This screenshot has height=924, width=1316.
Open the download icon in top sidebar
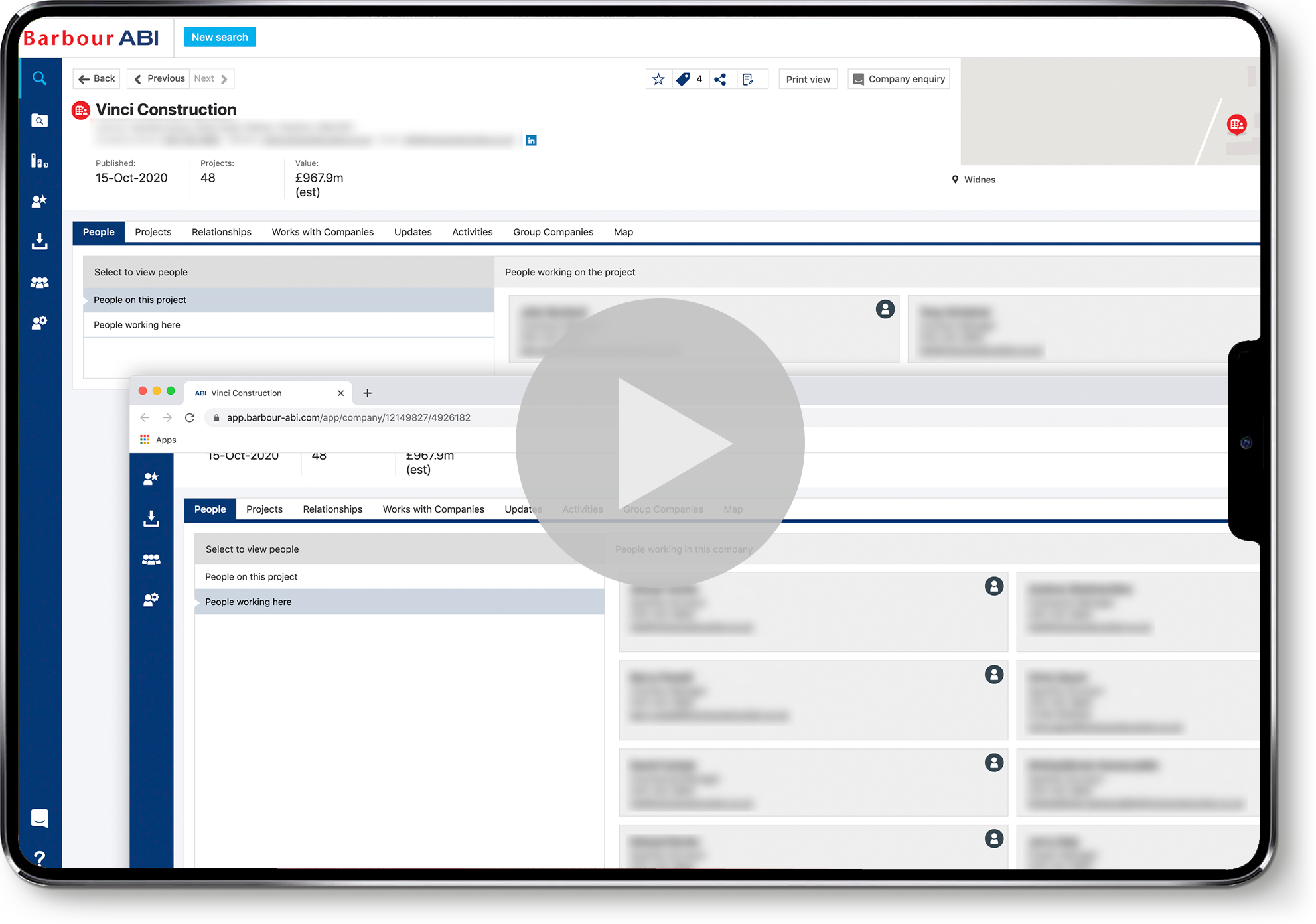pos(39,241)
